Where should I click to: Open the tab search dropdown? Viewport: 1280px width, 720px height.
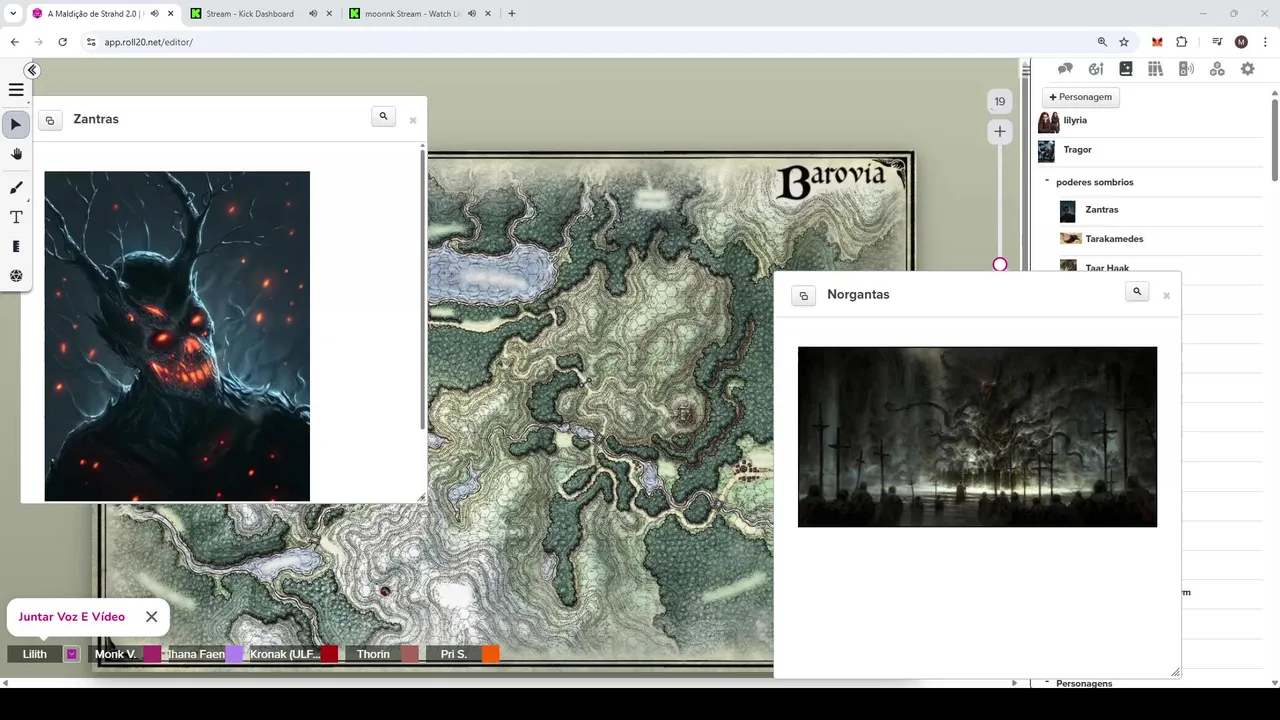click(x=13, y=14)
